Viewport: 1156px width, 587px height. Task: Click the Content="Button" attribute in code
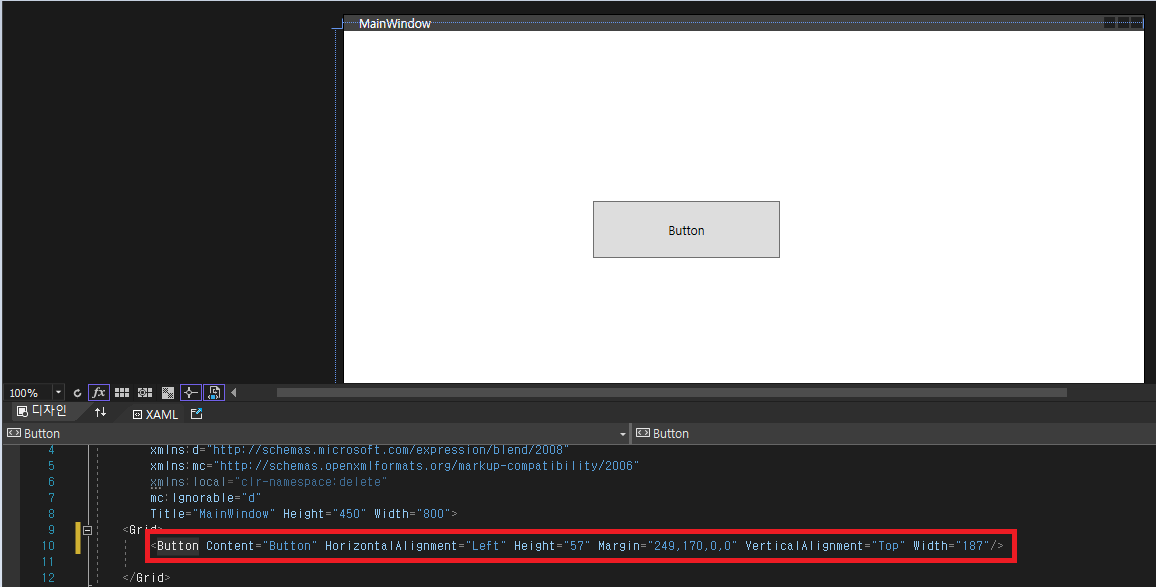(262, 546)
